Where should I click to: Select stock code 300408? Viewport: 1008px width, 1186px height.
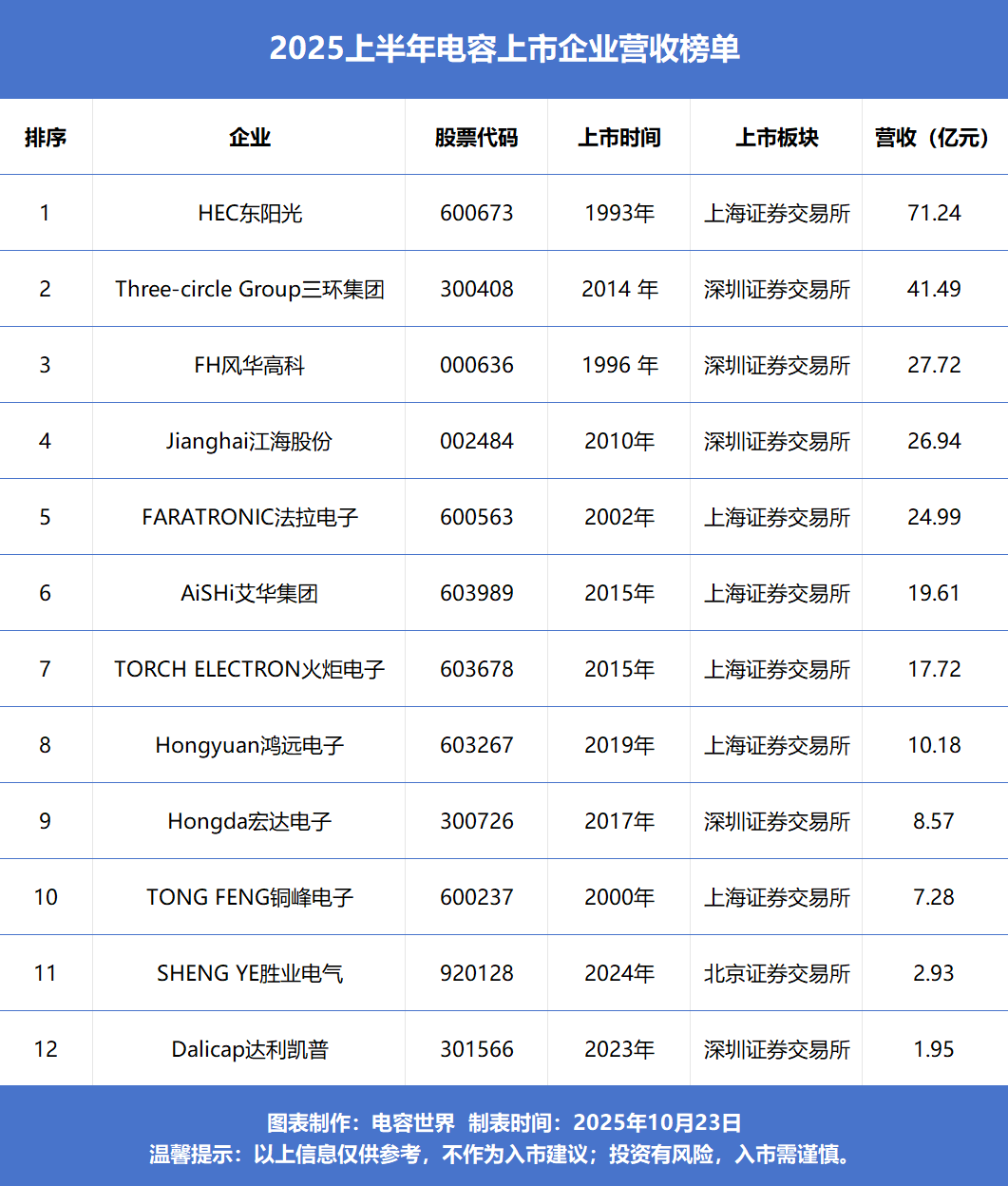[477, 289]
